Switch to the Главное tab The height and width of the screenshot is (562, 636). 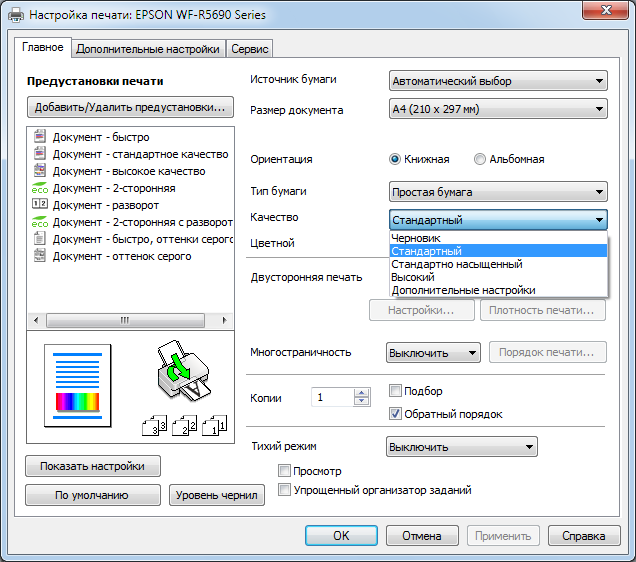[43, 47]
